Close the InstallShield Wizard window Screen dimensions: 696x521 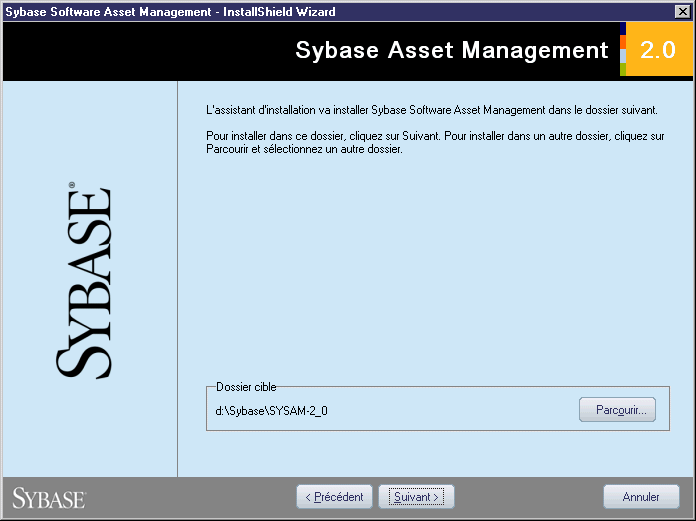click(x=682, y=12)
